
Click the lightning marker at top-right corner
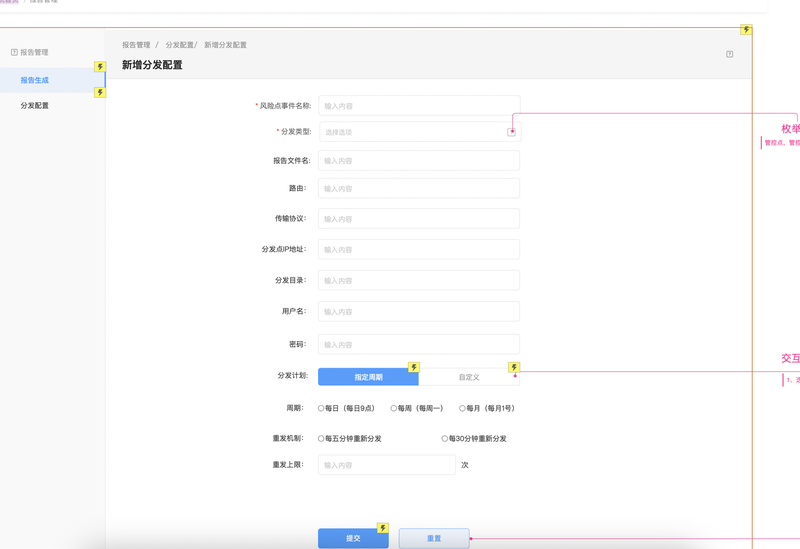[746, 30]
